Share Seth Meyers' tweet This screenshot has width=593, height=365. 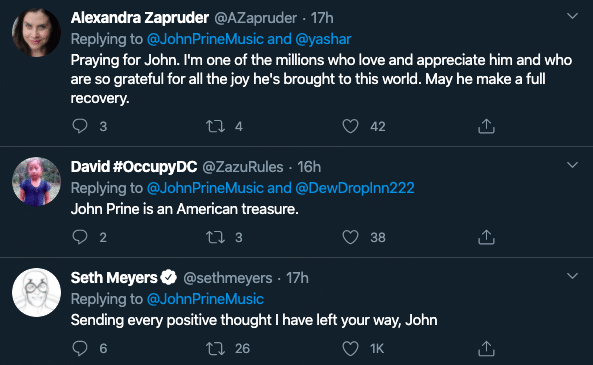486,348
